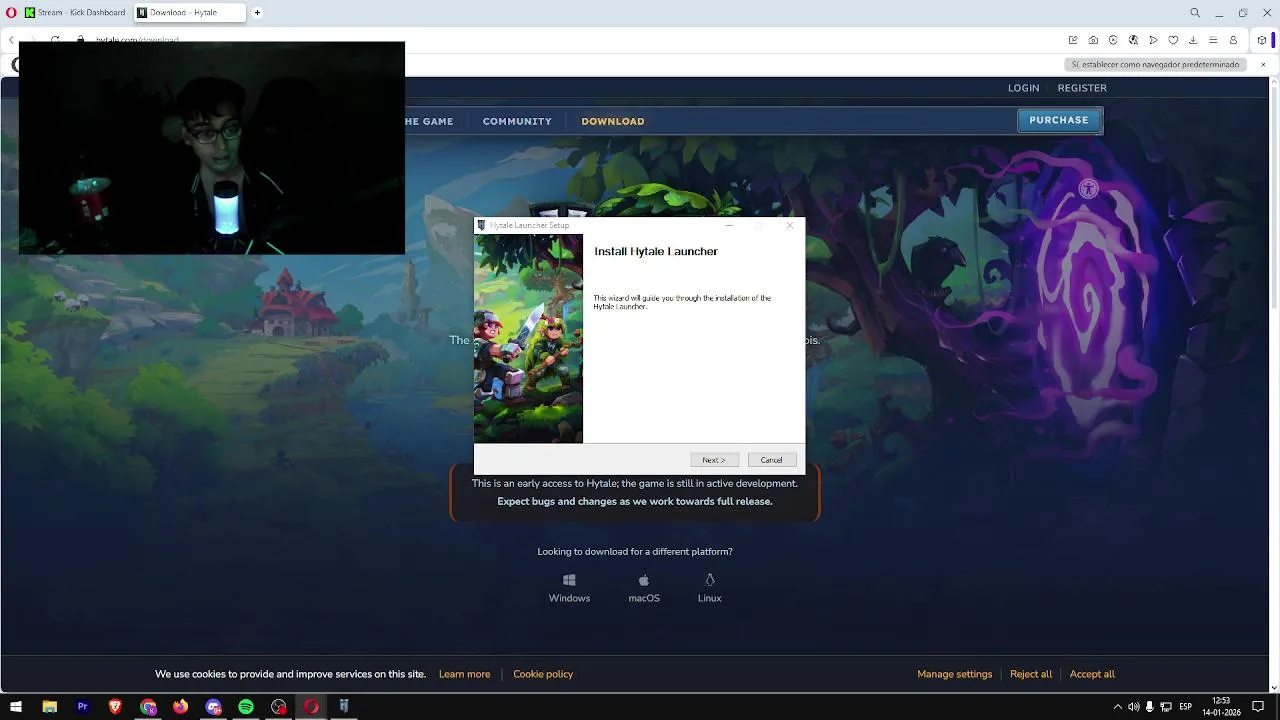Open the browser profile icon
The width and height of the screenshot is (1280, 720).
click(1233, 40)
